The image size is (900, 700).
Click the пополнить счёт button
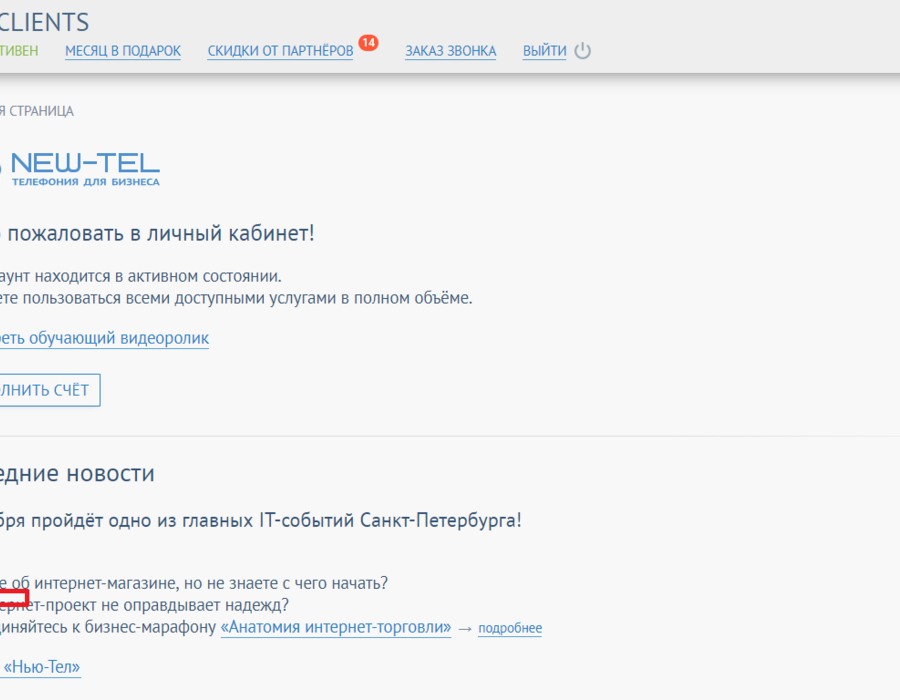pyautogui.click(x=50, y=390)
